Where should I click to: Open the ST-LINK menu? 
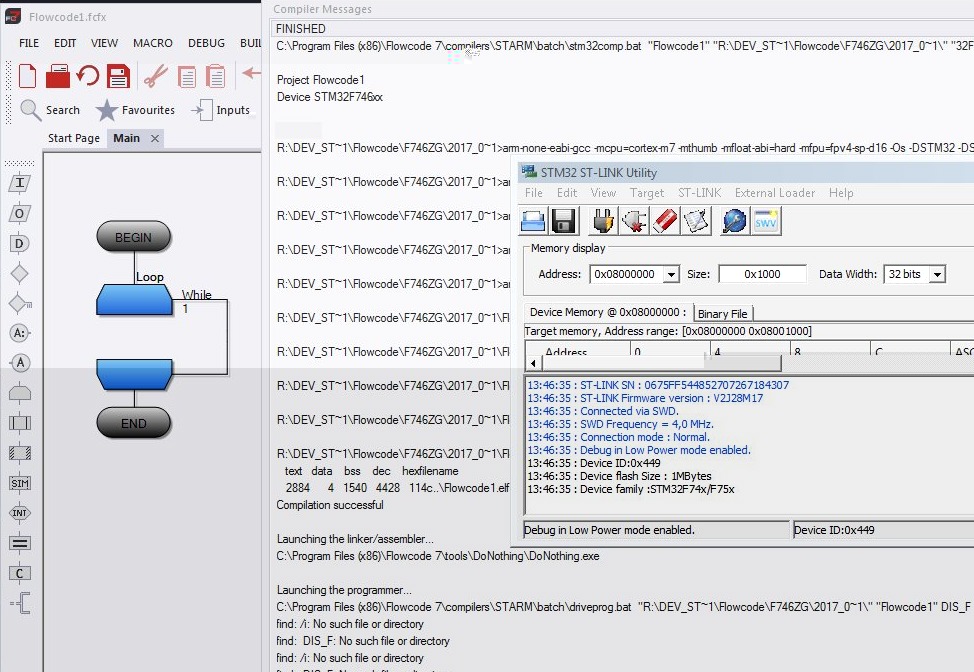699,193
